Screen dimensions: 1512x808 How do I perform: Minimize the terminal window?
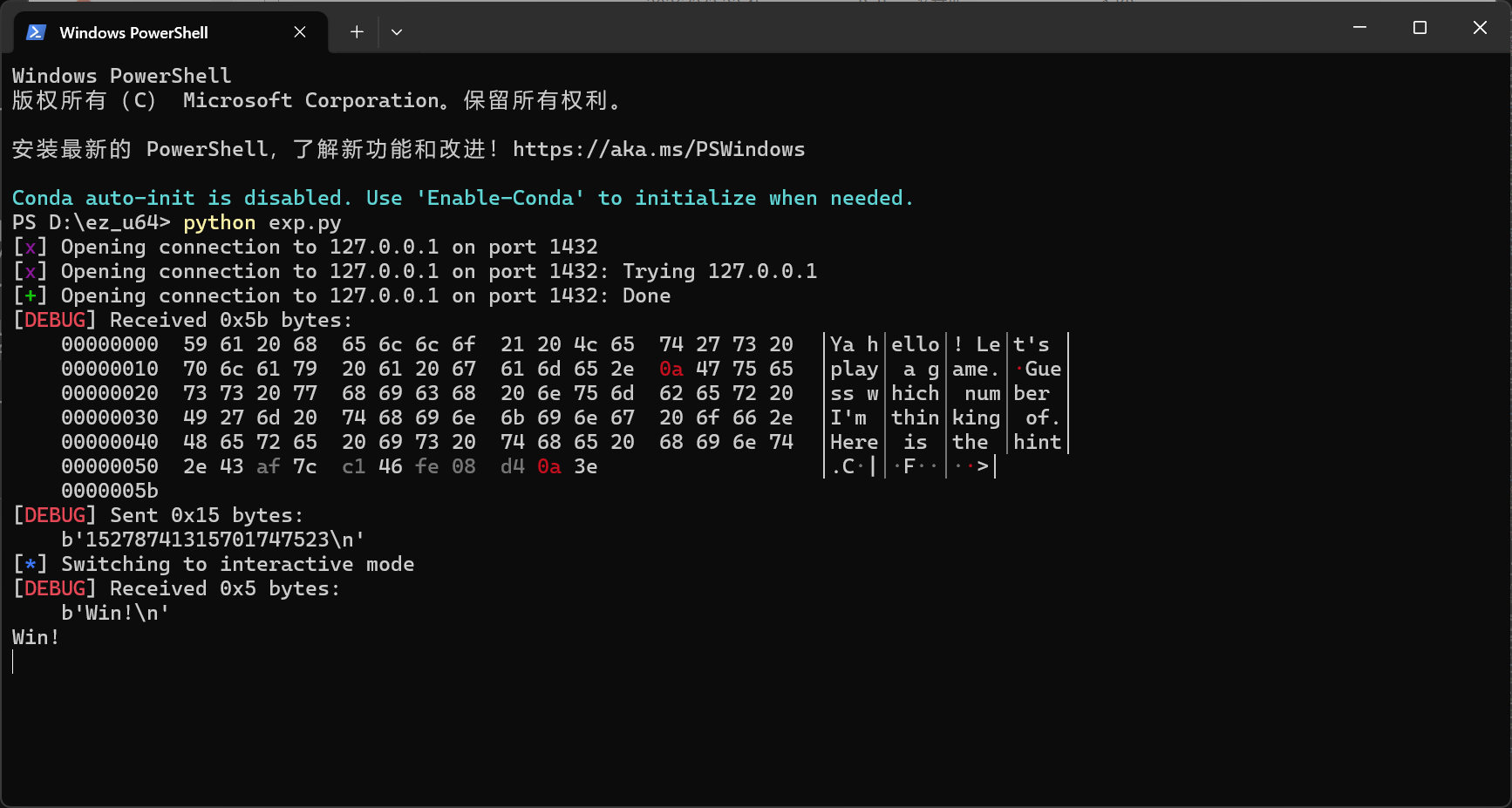click(x=1359, y=28)
